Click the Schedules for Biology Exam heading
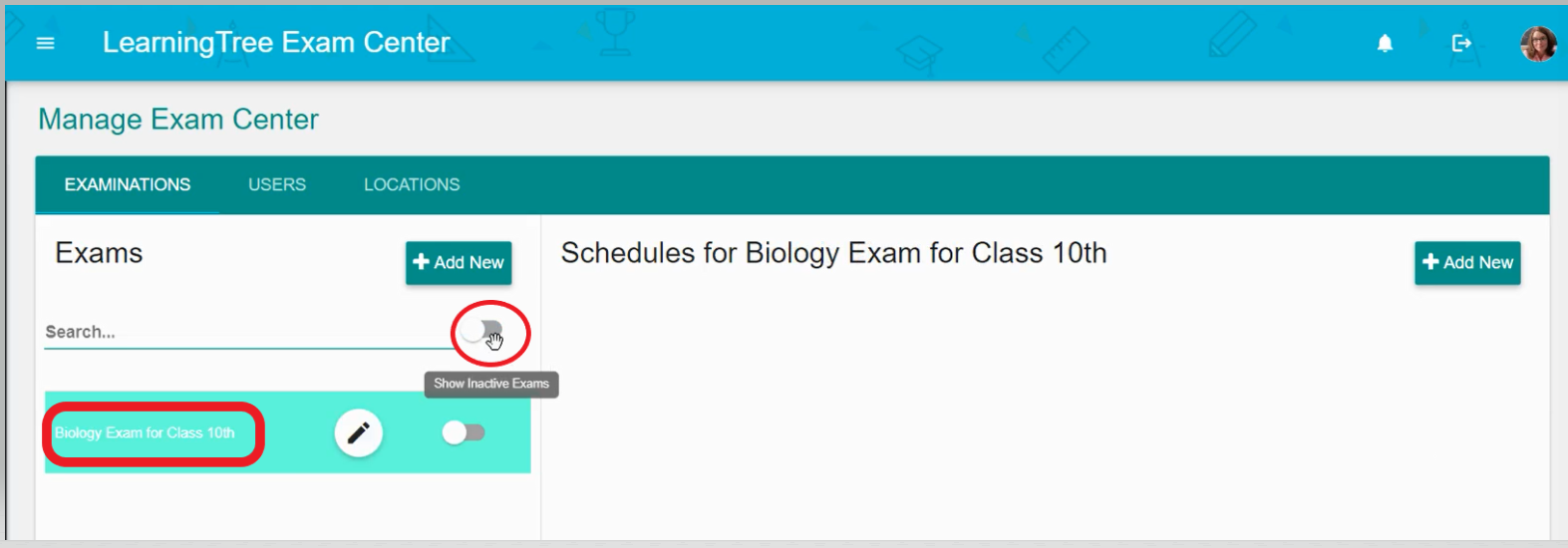Viewport: 1568px width, 548px height. point(833,253)
